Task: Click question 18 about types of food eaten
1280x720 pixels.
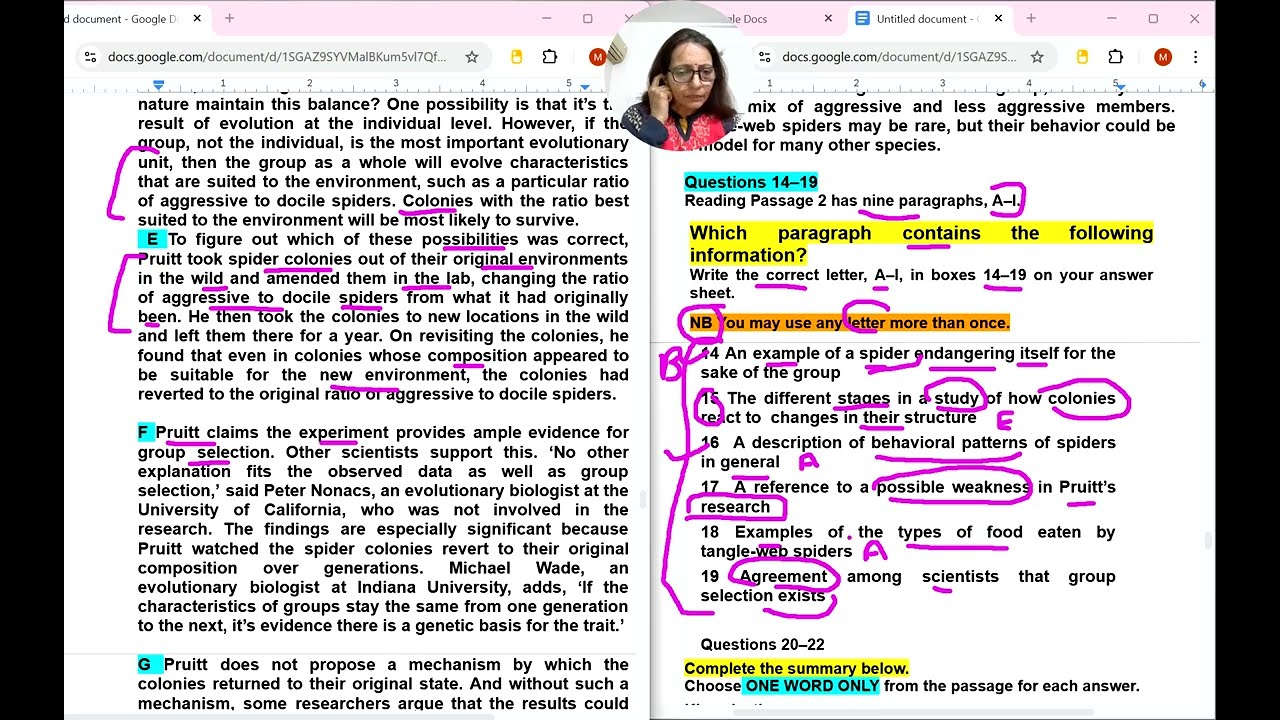Action: click(x=908, y=542)
